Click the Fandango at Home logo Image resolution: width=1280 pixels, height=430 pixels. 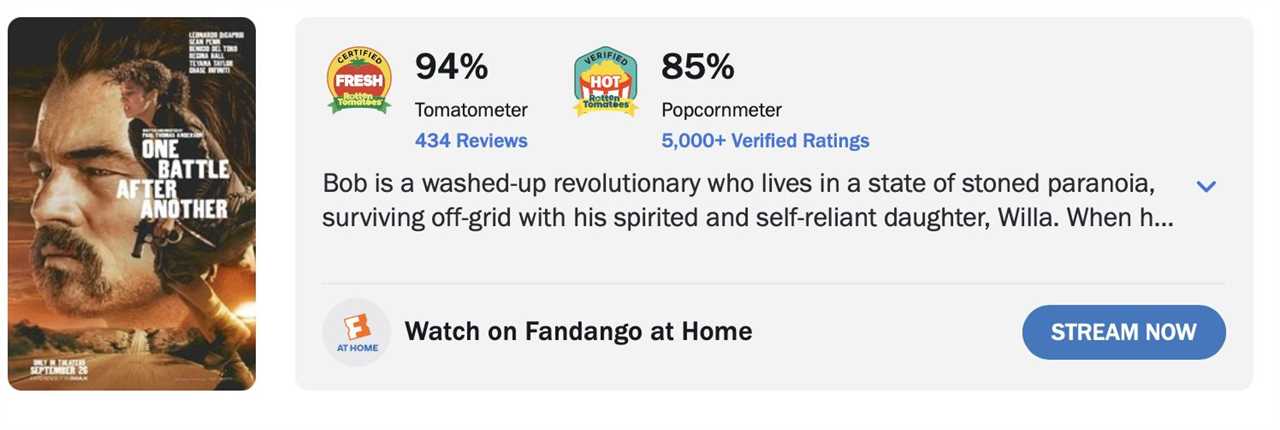click(x=356, y=332)
